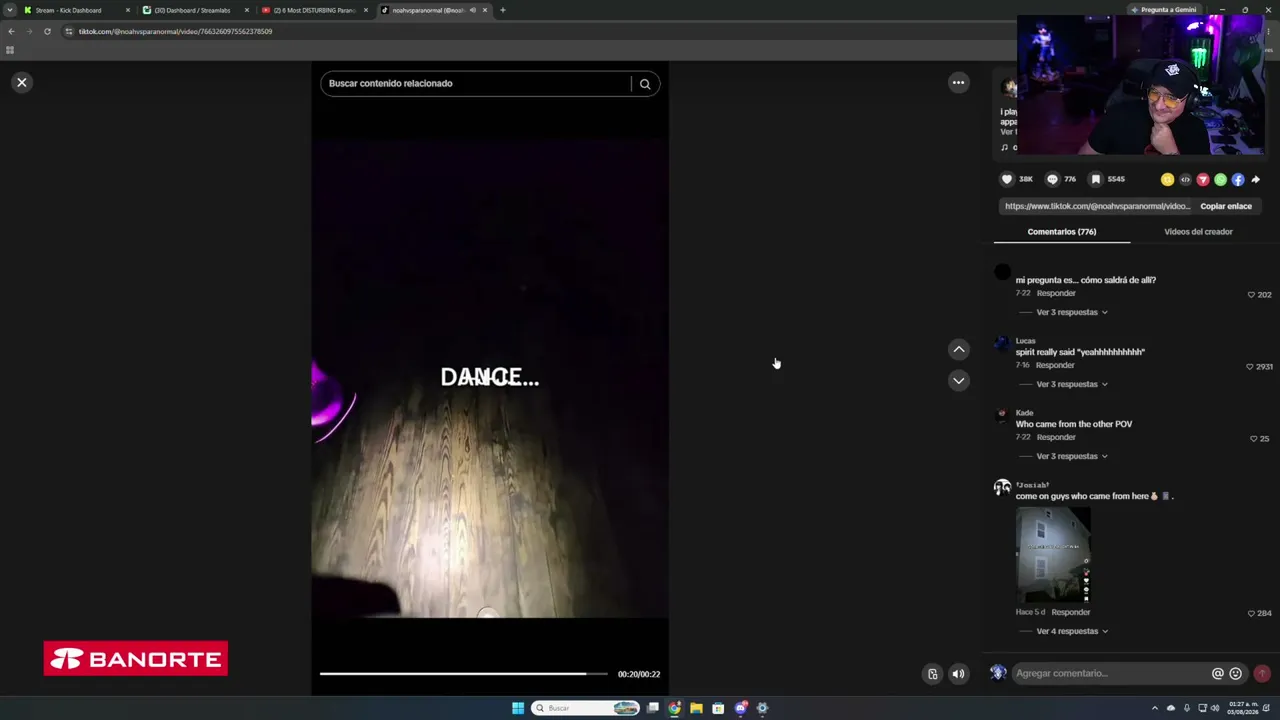1280x720 pixels.
Task: Go to previous video with up arrow
Action: pyautogui.click(x=958, y=349)
